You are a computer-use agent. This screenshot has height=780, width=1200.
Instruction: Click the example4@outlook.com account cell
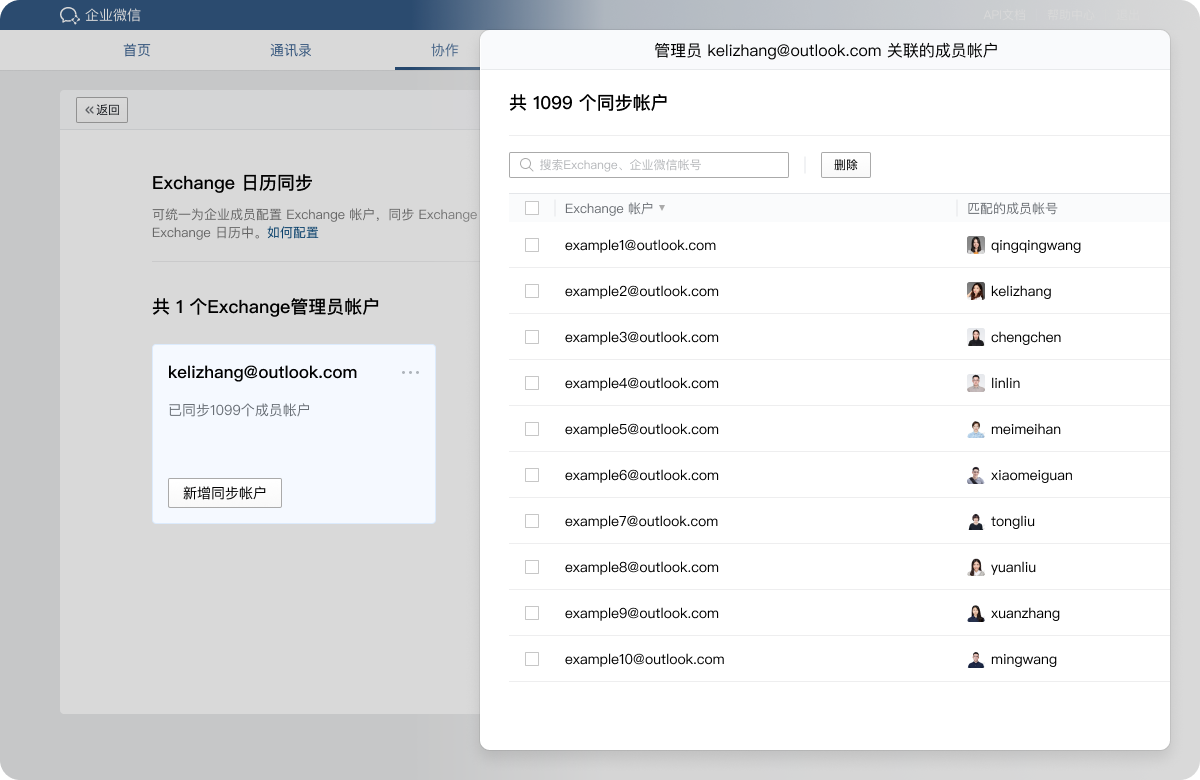coord(642,383)
